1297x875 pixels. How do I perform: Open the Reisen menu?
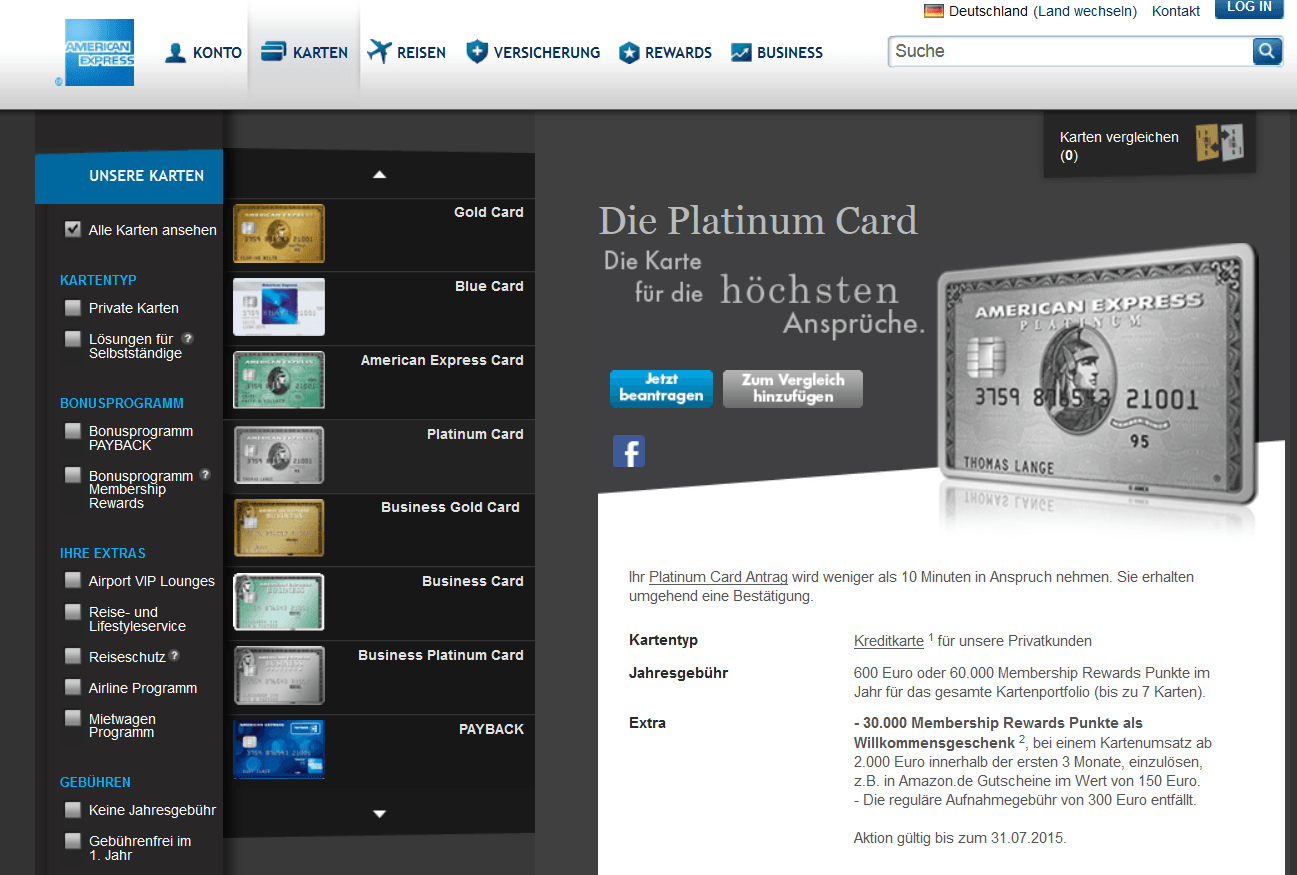click(406, 53)
